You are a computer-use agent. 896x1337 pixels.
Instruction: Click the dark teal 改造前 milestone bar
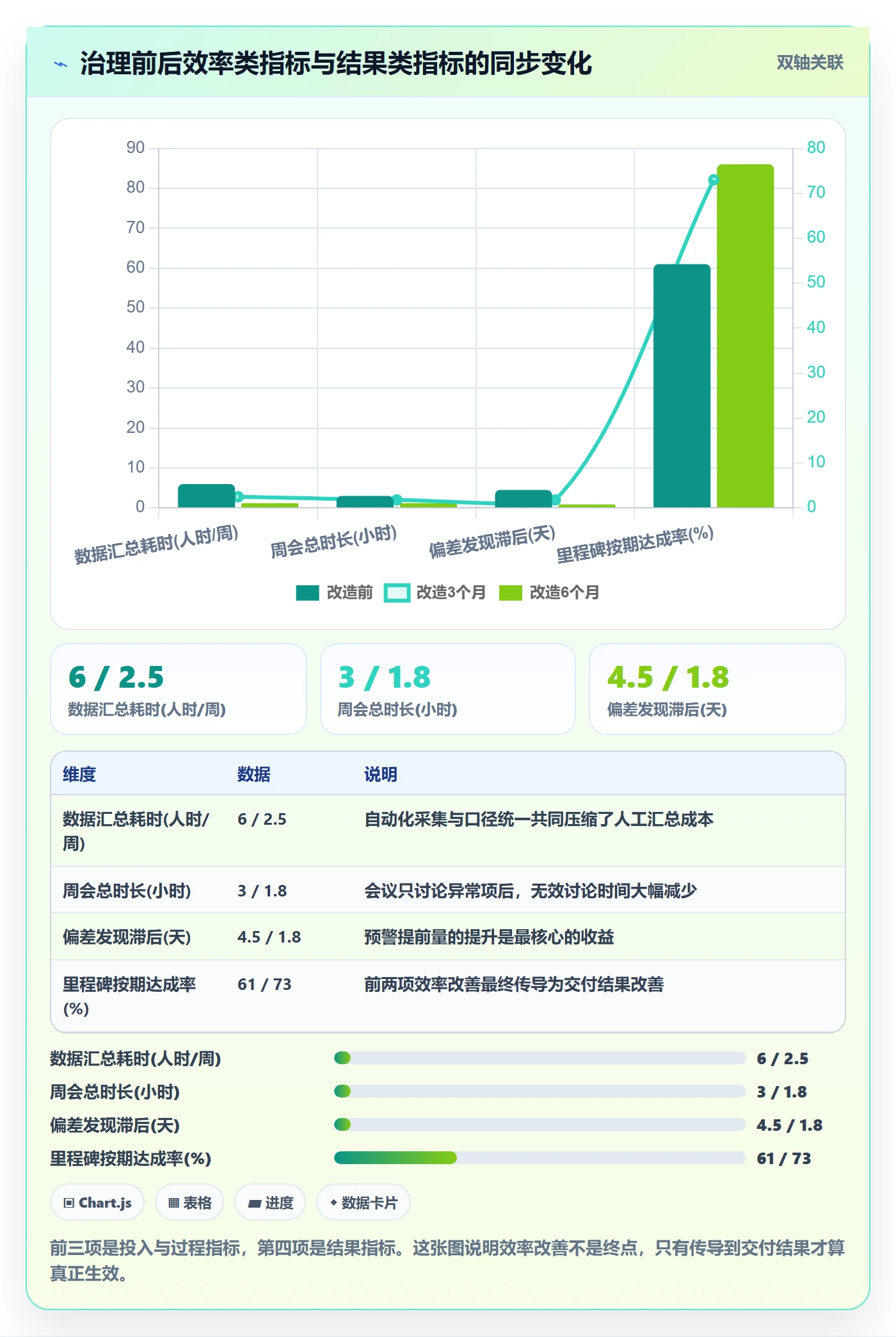682,386
